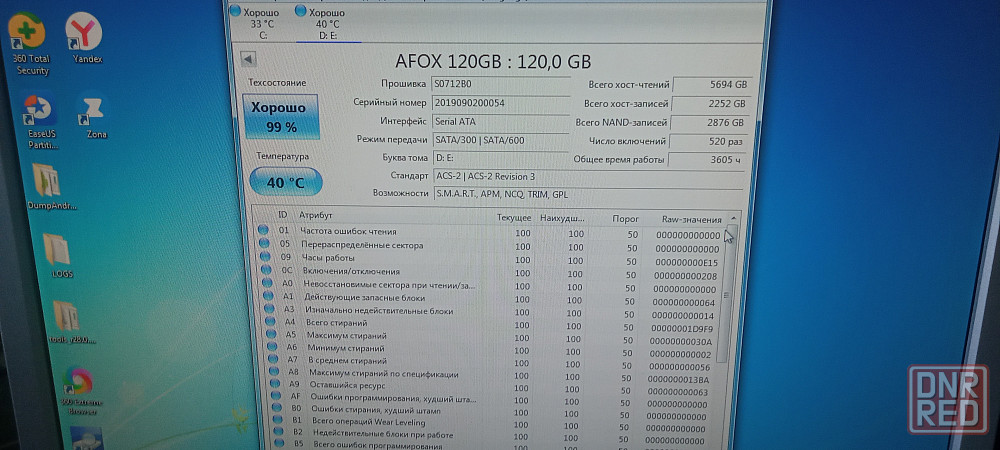Click the power-on count value 520 раз

click(x=708, y=142)
